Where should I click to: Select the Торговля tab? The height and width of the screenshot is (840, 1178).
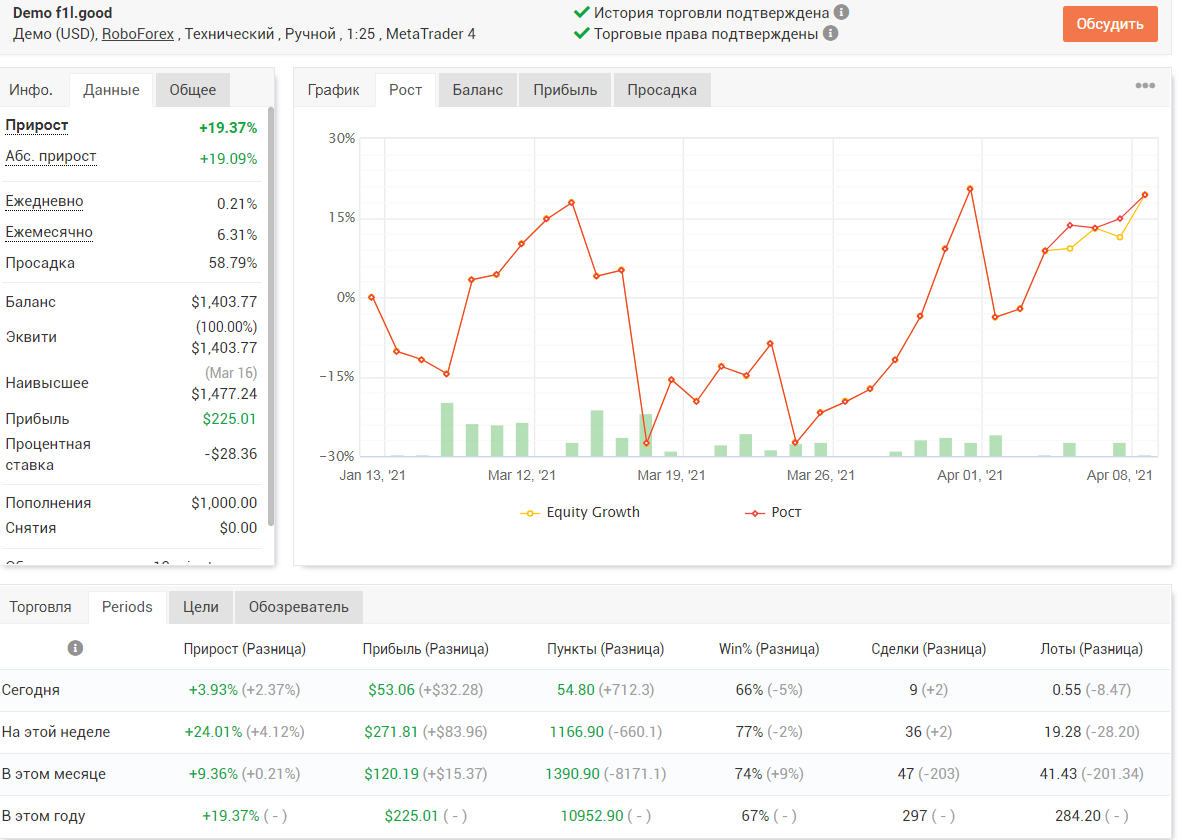pyautogui.click(x=41, y=607)
